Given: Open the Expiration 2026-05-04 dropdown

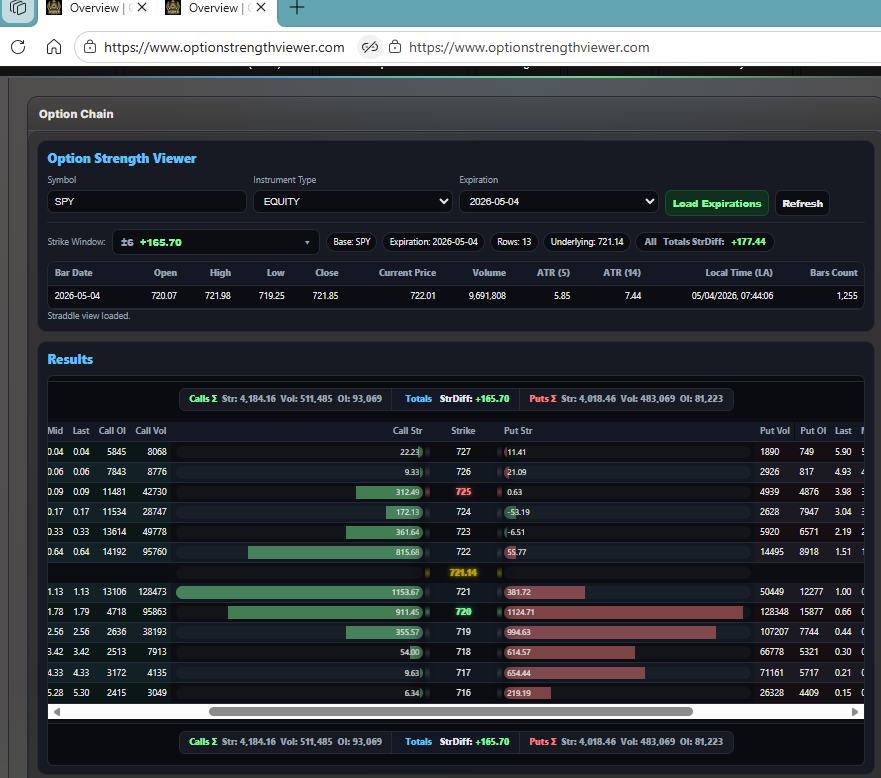Looking at the screenshot, I should [x=559, y=201].
